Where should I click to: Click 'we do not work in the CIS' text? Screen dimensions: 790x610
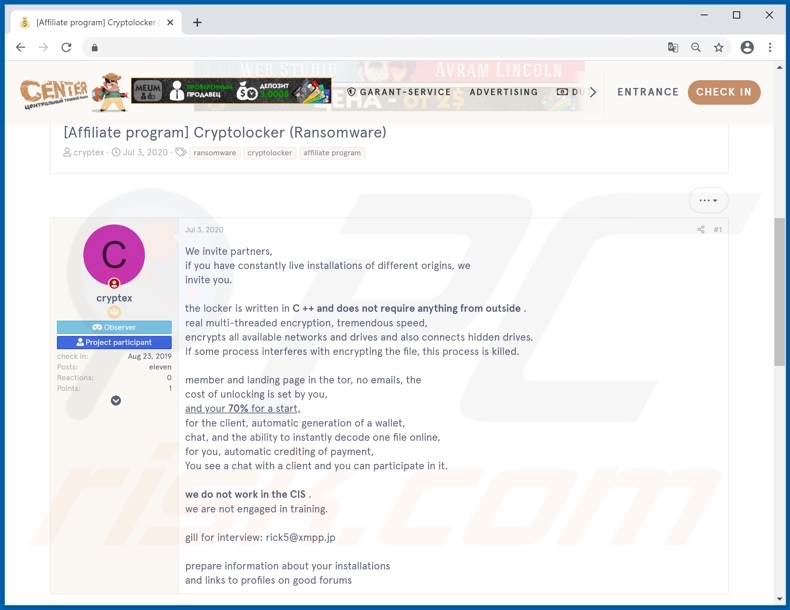(245, 494)
